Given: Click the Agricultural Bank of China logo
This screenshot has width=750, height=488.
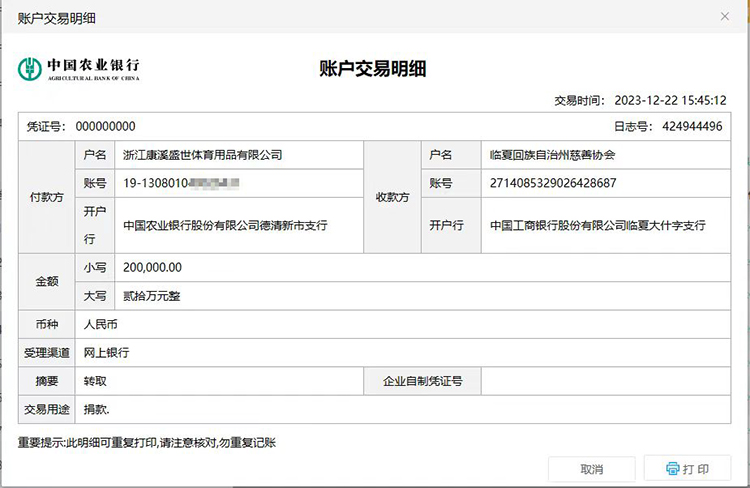Looking at the screenshot, I should (79, 69).
